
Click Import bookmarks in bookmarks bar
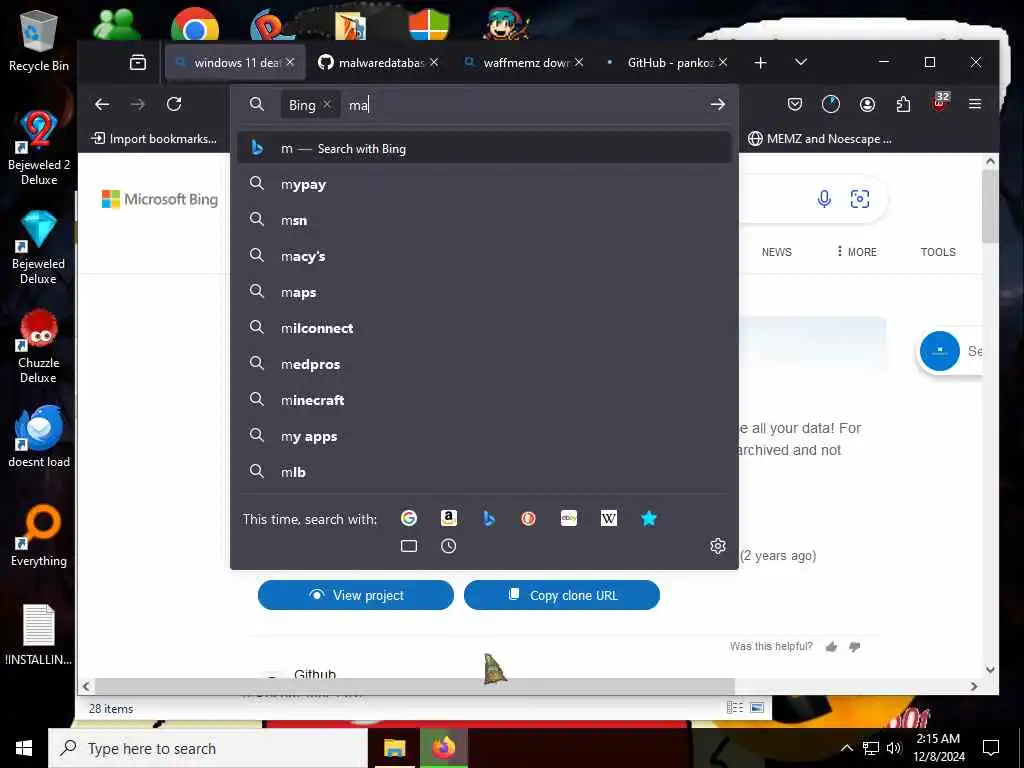[x=154, y=138]
